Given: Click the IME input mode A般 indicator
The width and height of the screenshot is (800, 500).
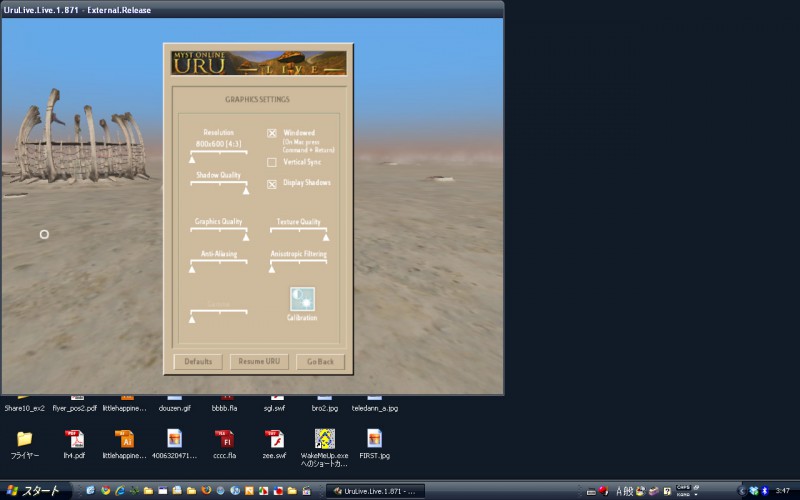Looking at the screenshot, I should click(624, 491).
